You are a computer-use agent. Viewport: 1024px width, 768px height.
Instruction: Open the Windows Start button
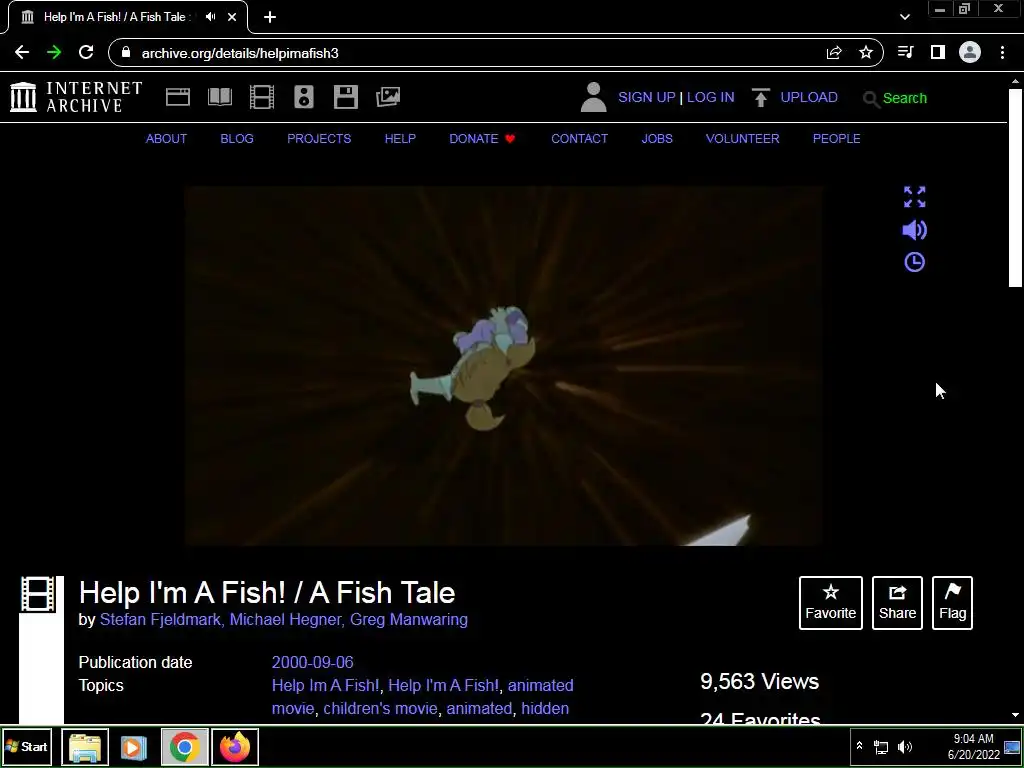pos(27,746)
